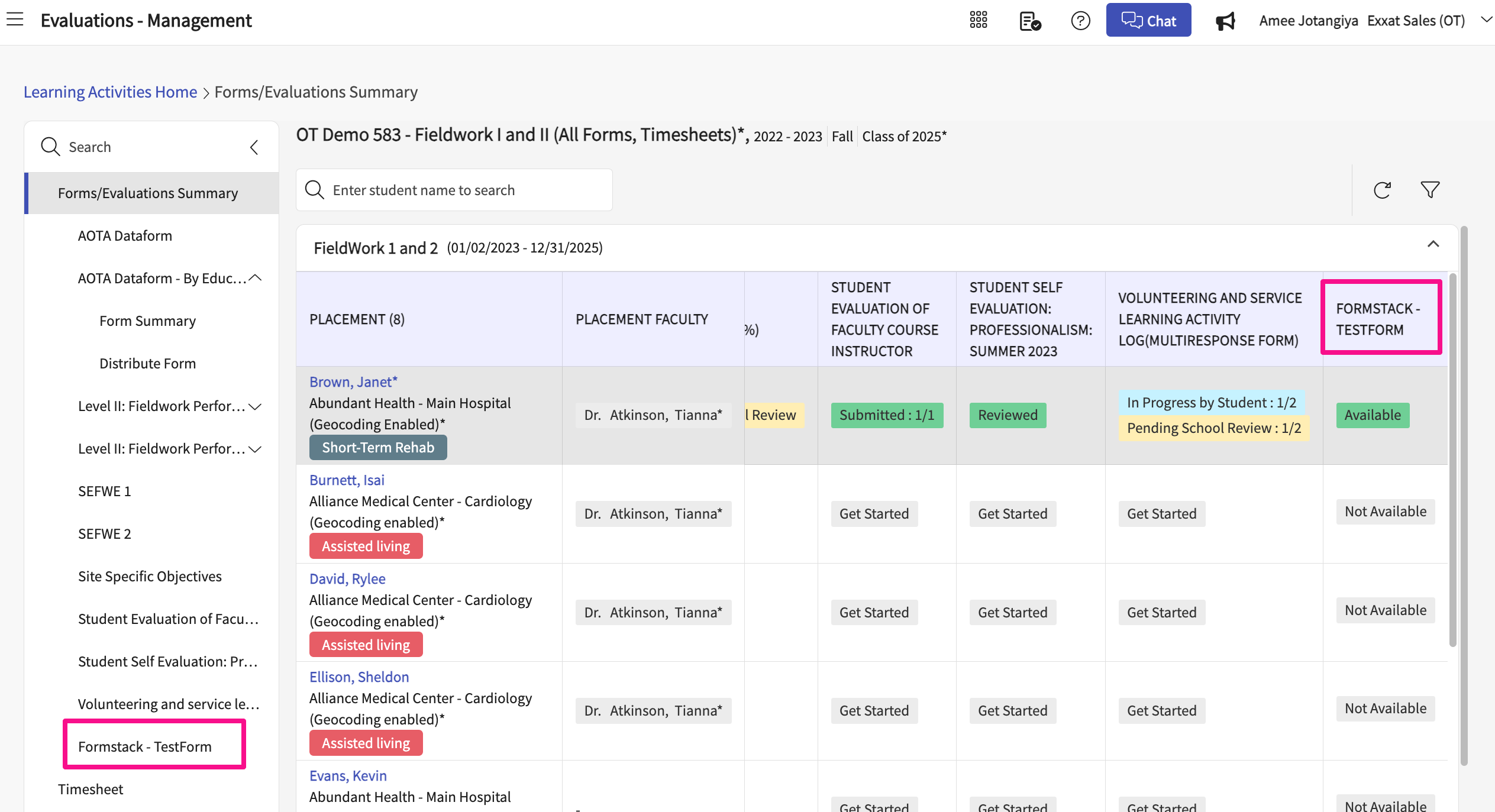
Task: Collapse AOTA Dataform - By Educ section
Action: (256, 278)
